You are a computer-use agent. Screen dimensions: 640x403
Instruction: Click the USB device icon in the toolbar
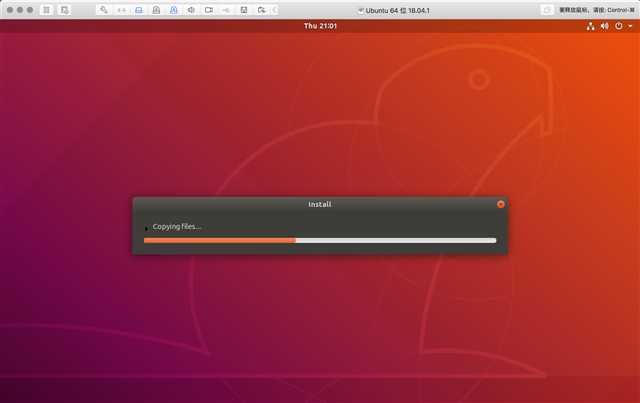point(226,10)
